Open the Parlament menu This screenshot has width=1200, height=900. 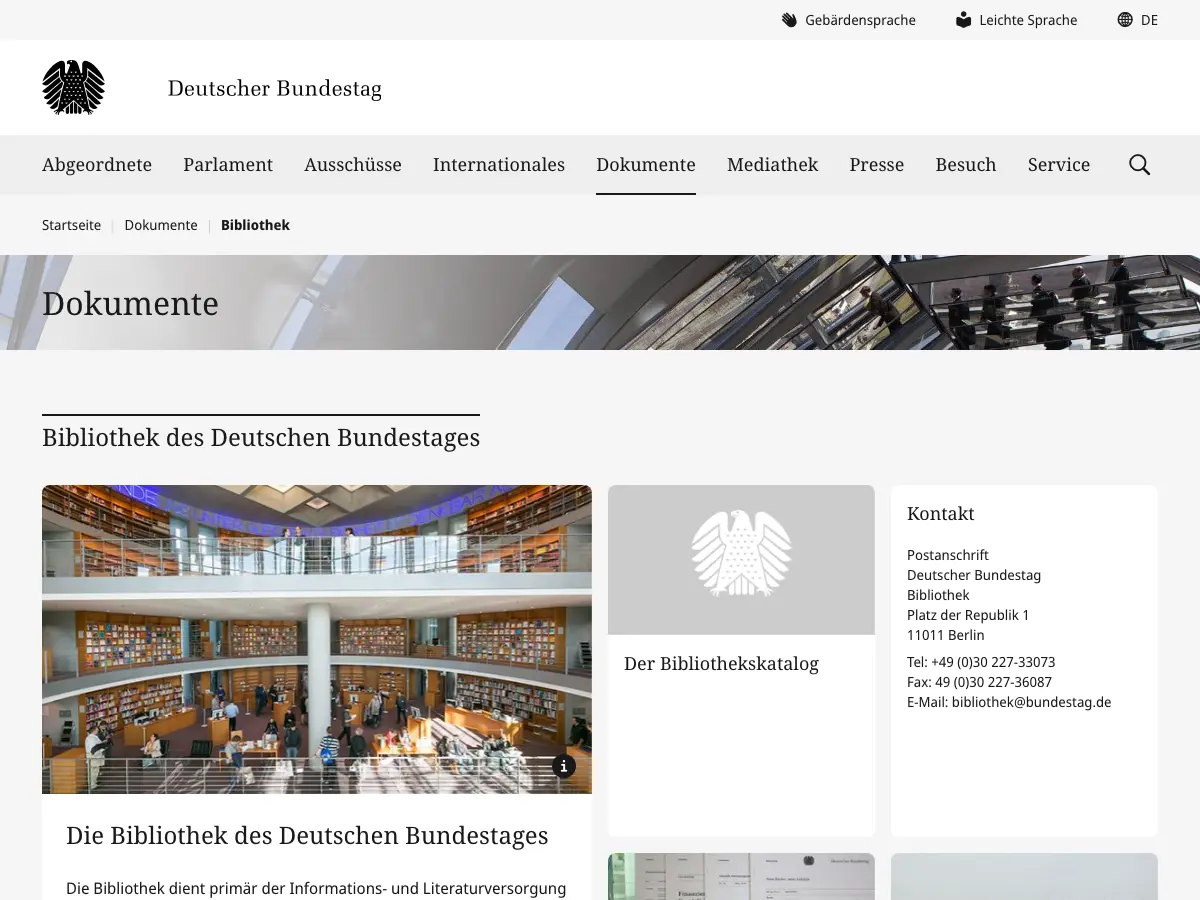pyautogui.click(x=228, y=165)
